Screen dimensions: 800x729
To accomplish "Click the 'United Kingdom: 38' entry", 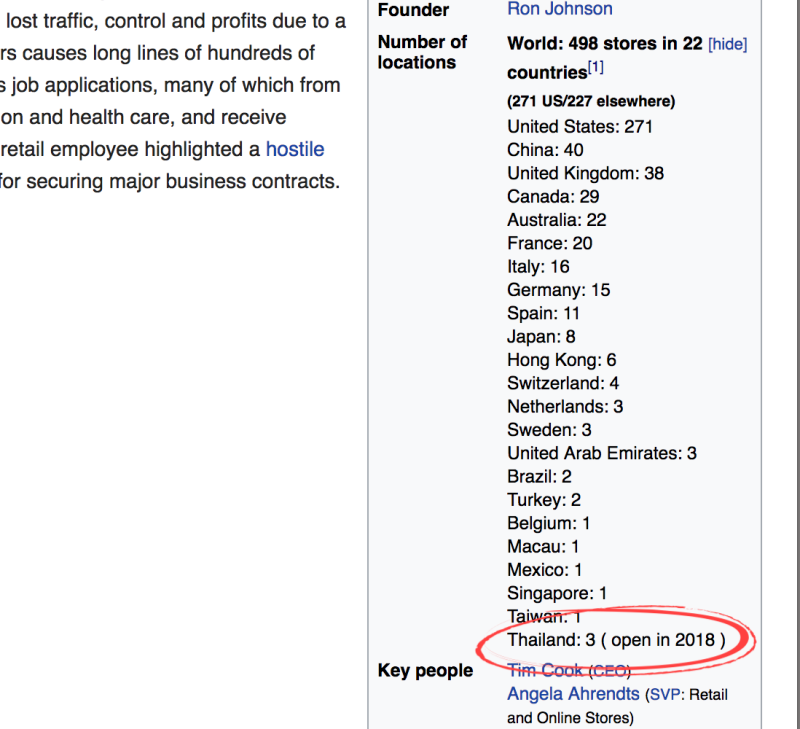I will point(585,173).
